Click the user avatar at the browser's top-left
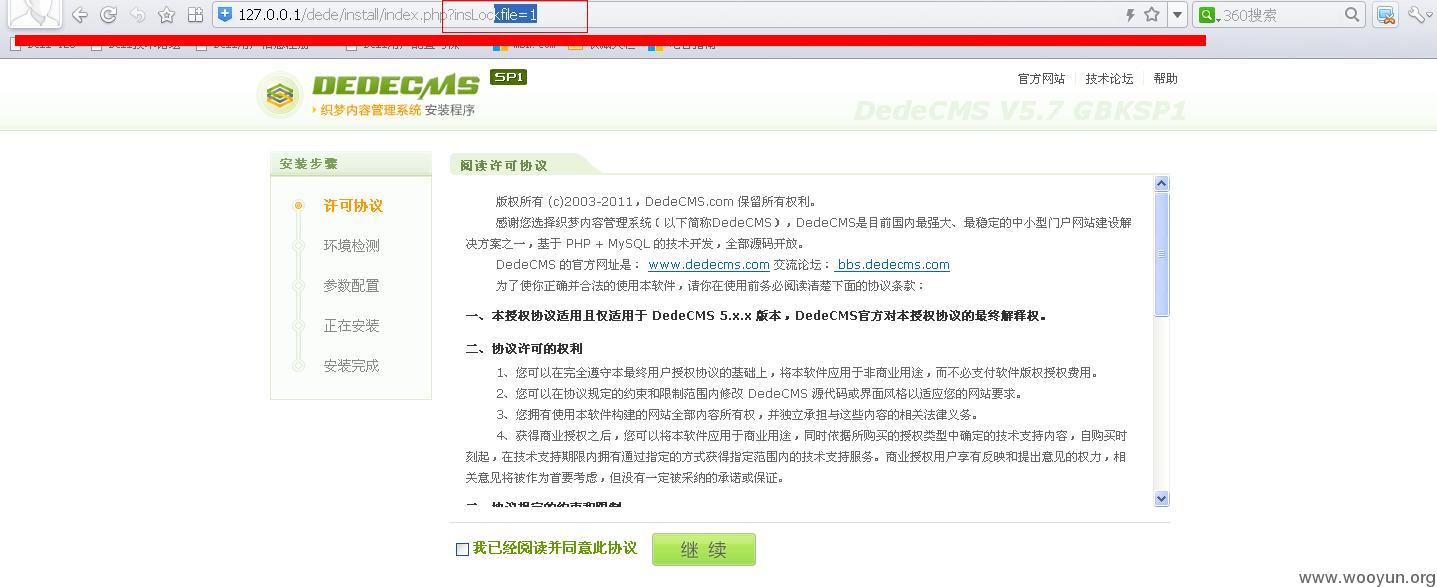This screenshot has width=1437, height=587. (x=34, y=13)
